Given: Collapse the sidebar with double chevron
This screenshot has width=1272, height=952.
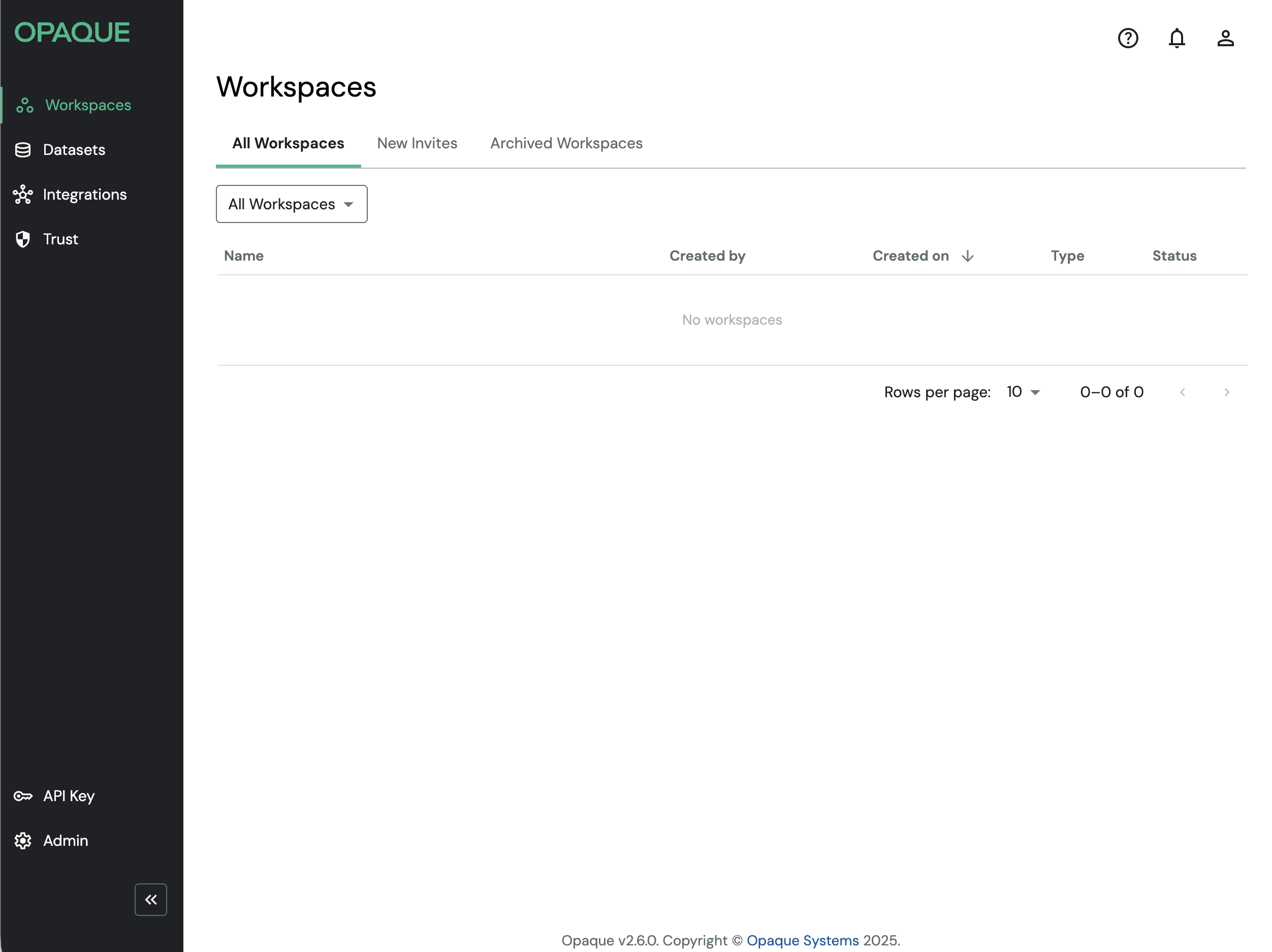Looking at the screenshot, I should tap(151, 899).
